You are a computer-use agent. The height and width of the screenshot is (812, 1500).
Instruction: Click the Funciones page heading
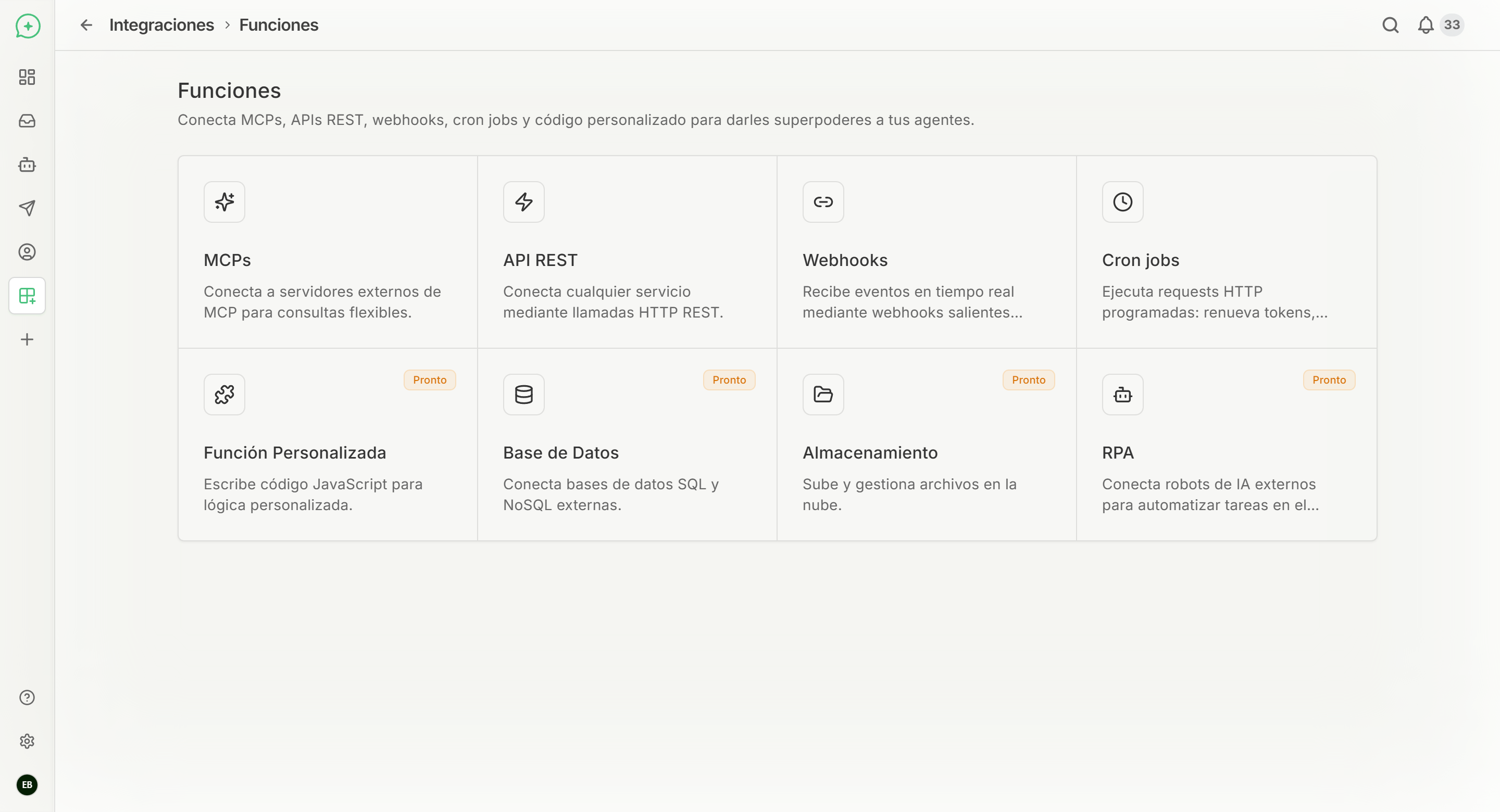229,91
